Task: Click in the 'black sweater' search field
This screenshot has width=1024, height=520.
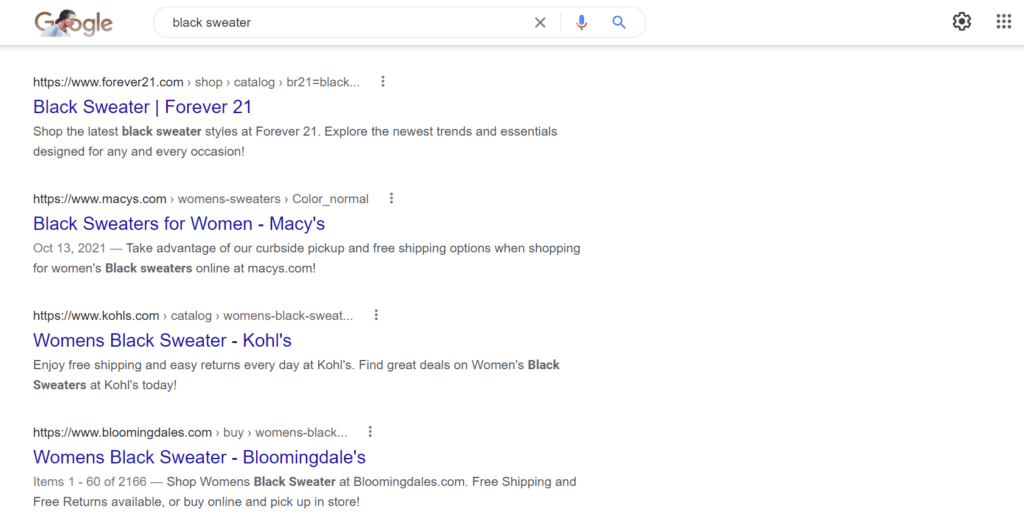Action: [340, 22]
